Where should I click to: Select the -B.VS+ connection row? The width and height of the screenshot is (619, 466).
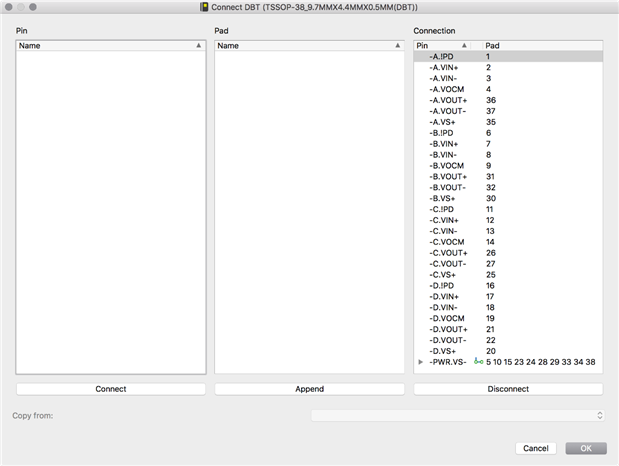pyautogui.click(x=508, y=198)
